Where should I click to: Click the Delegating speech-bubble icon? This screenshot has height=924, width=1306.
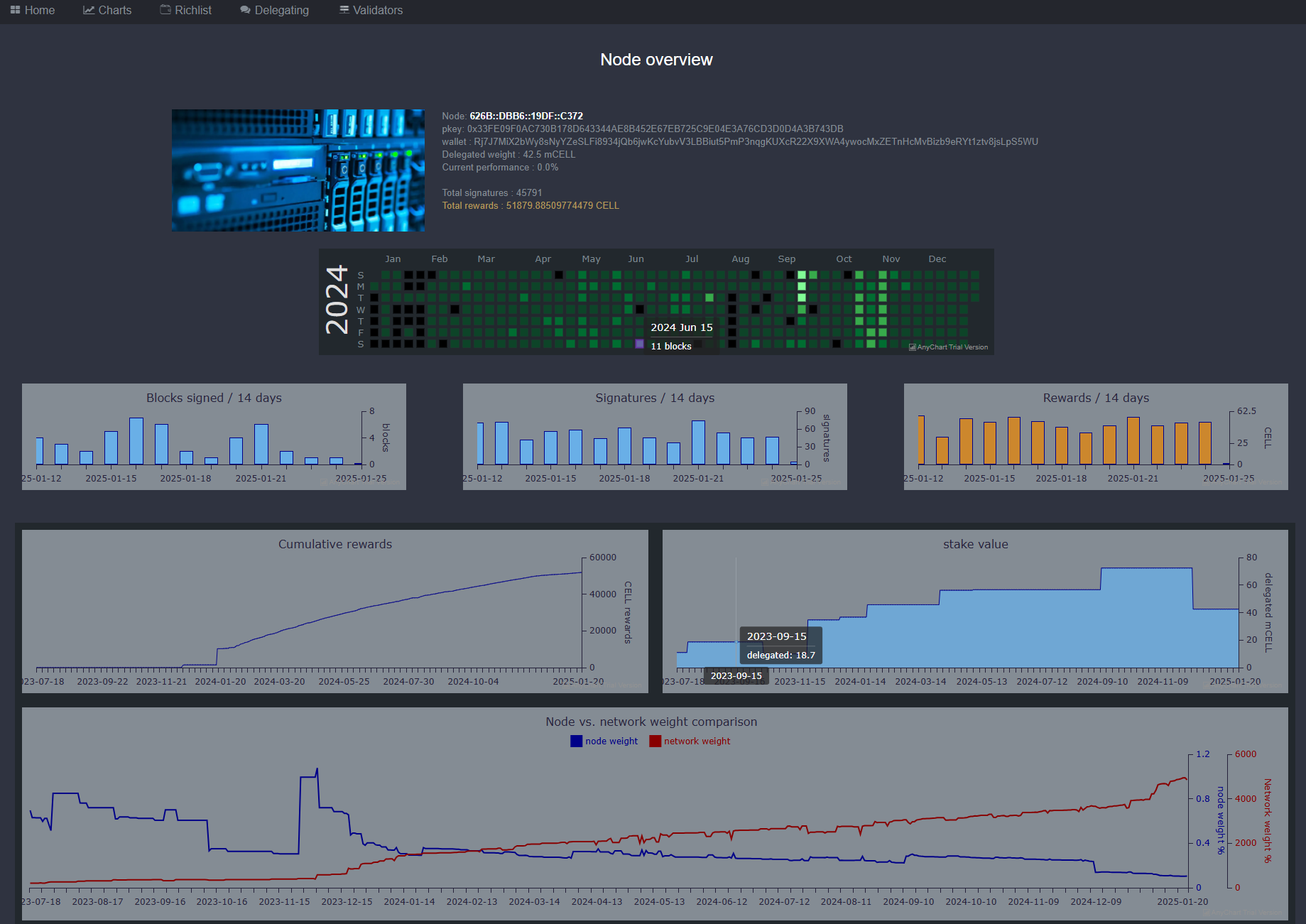(245, 10)
